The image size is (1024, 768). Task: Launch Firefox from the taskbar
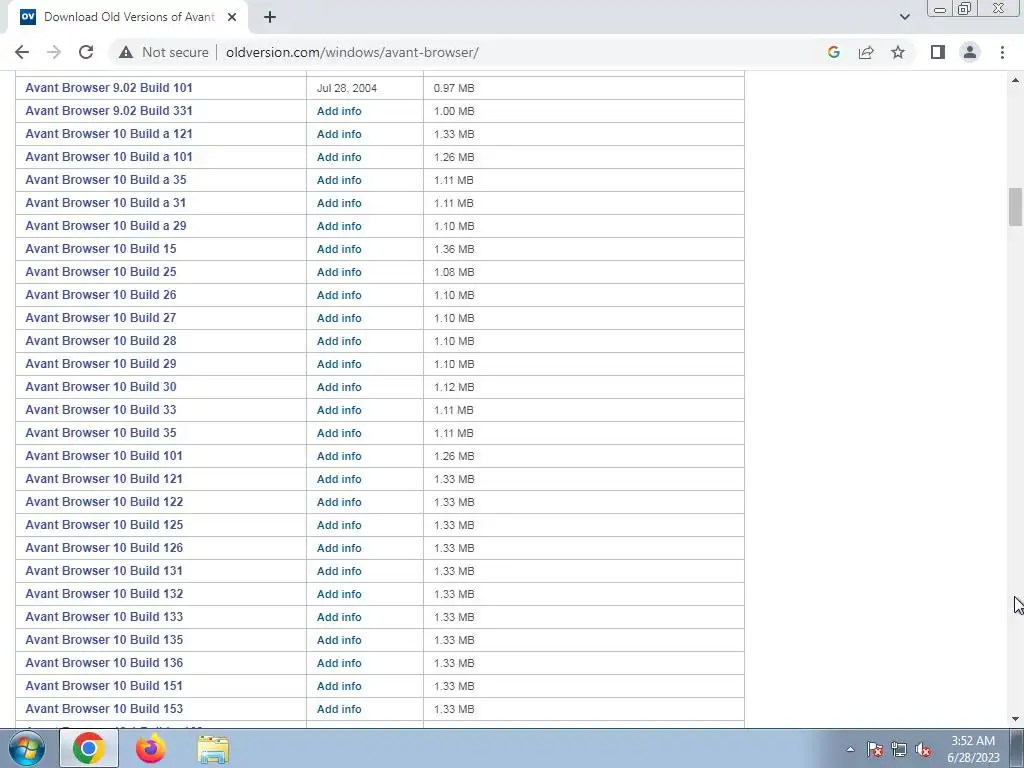pos(151,748)
